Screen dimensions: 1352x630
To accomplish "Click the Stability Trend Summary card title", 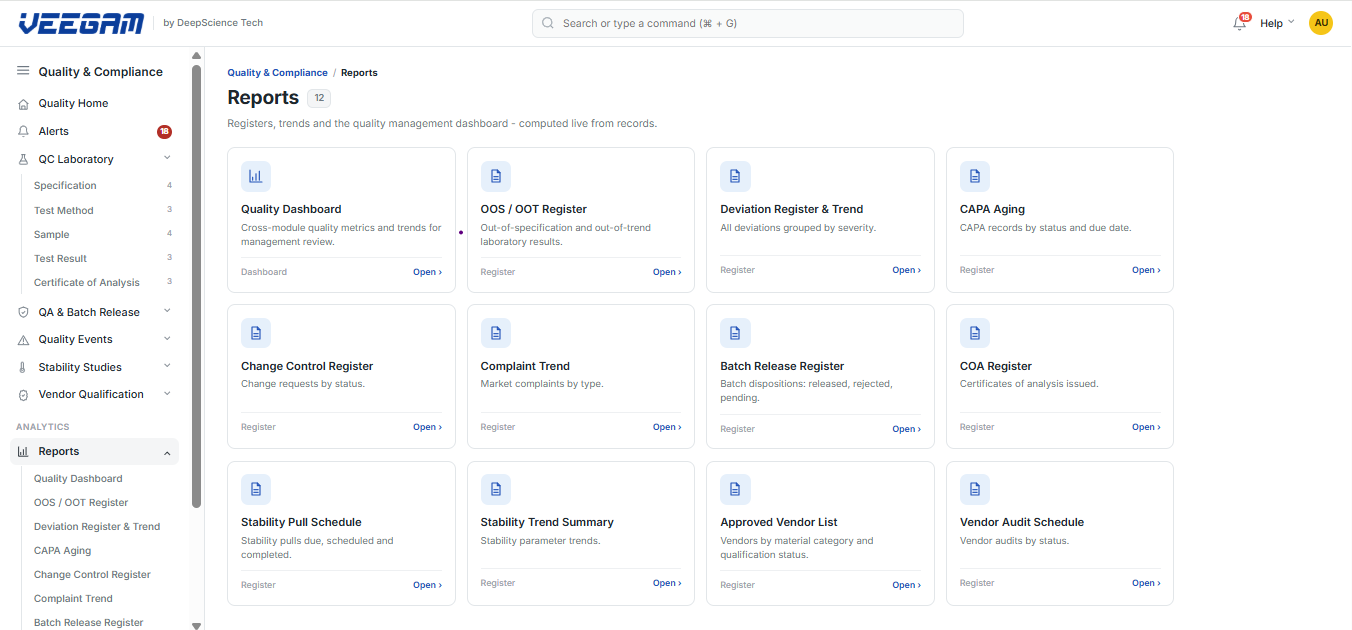I will [547, 522].
